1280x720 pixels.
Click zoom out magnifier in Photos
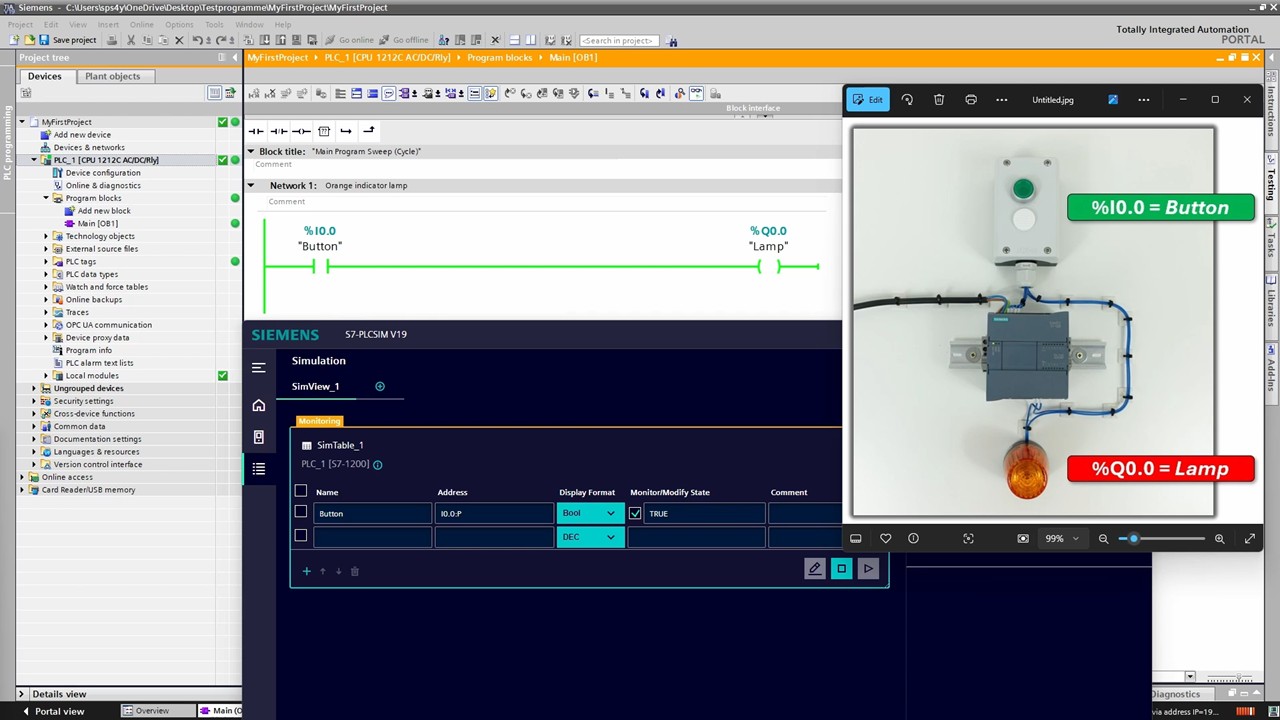tap(1103, 539)
